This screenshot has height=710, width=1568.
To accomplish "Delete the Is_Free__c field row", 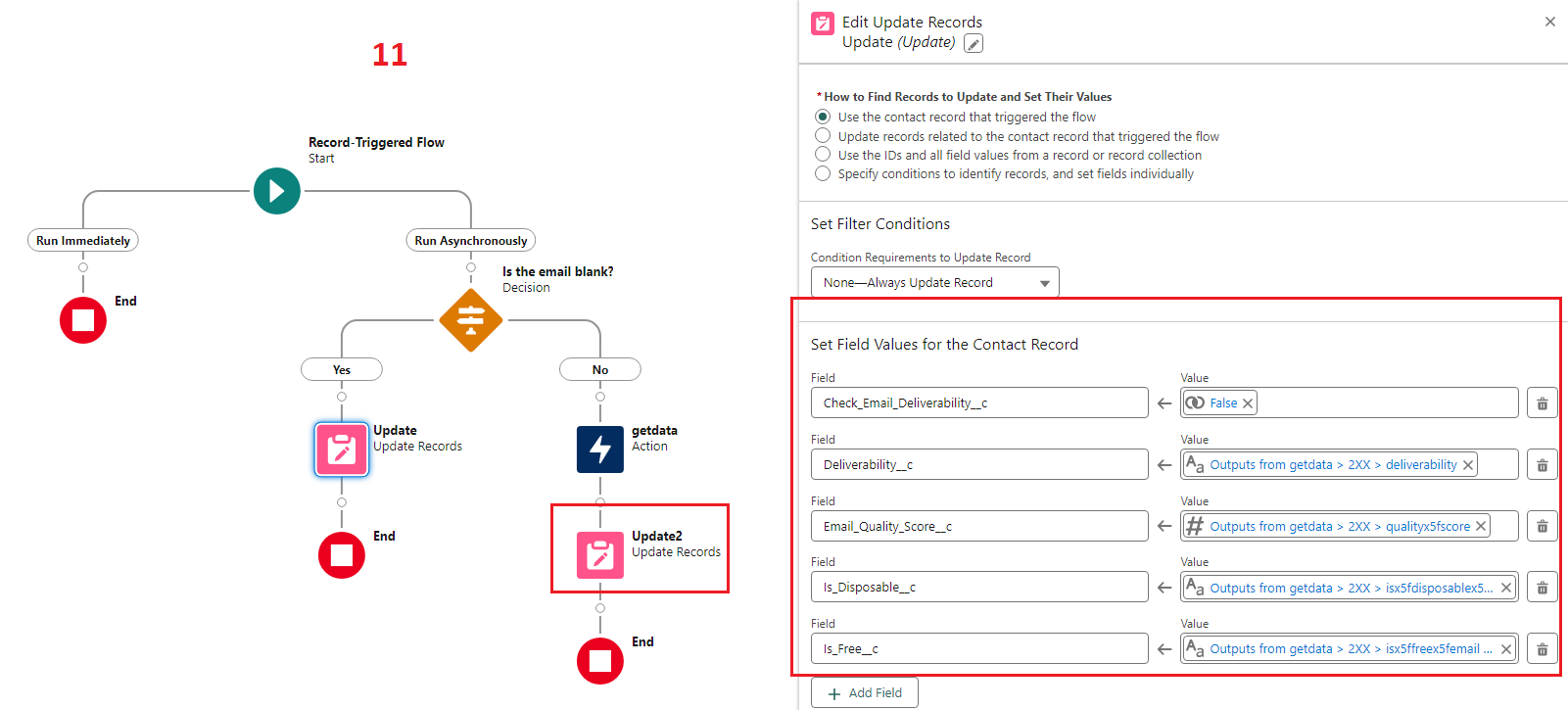I will pos(1542,649).
